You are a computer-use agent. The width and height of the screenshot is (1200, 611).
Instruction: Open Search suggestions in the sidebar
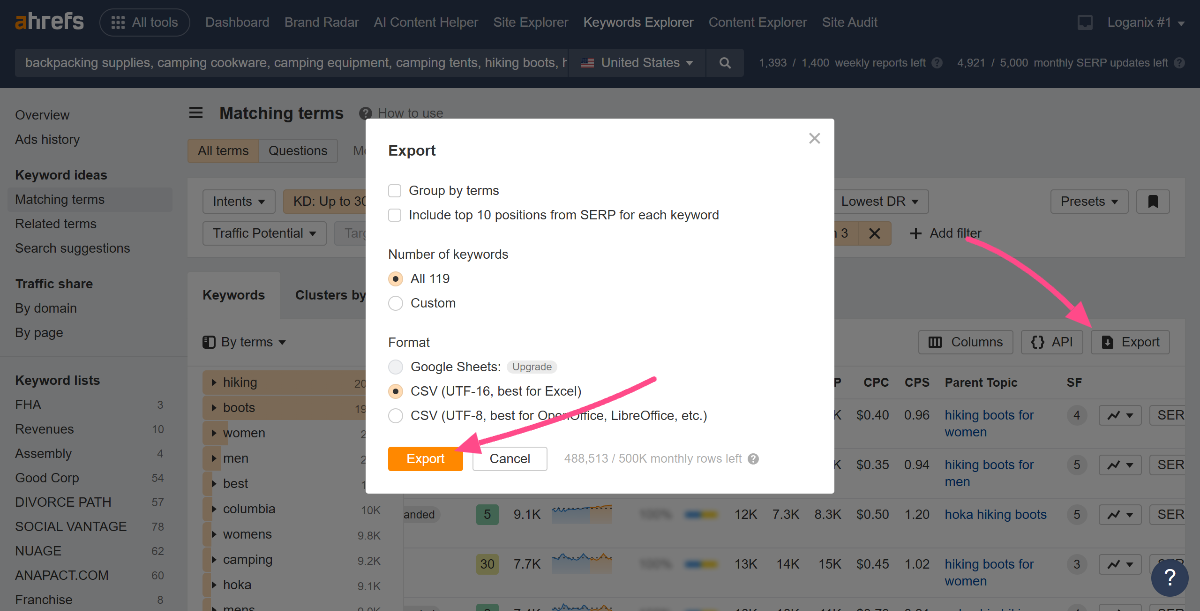pos(73,248)
